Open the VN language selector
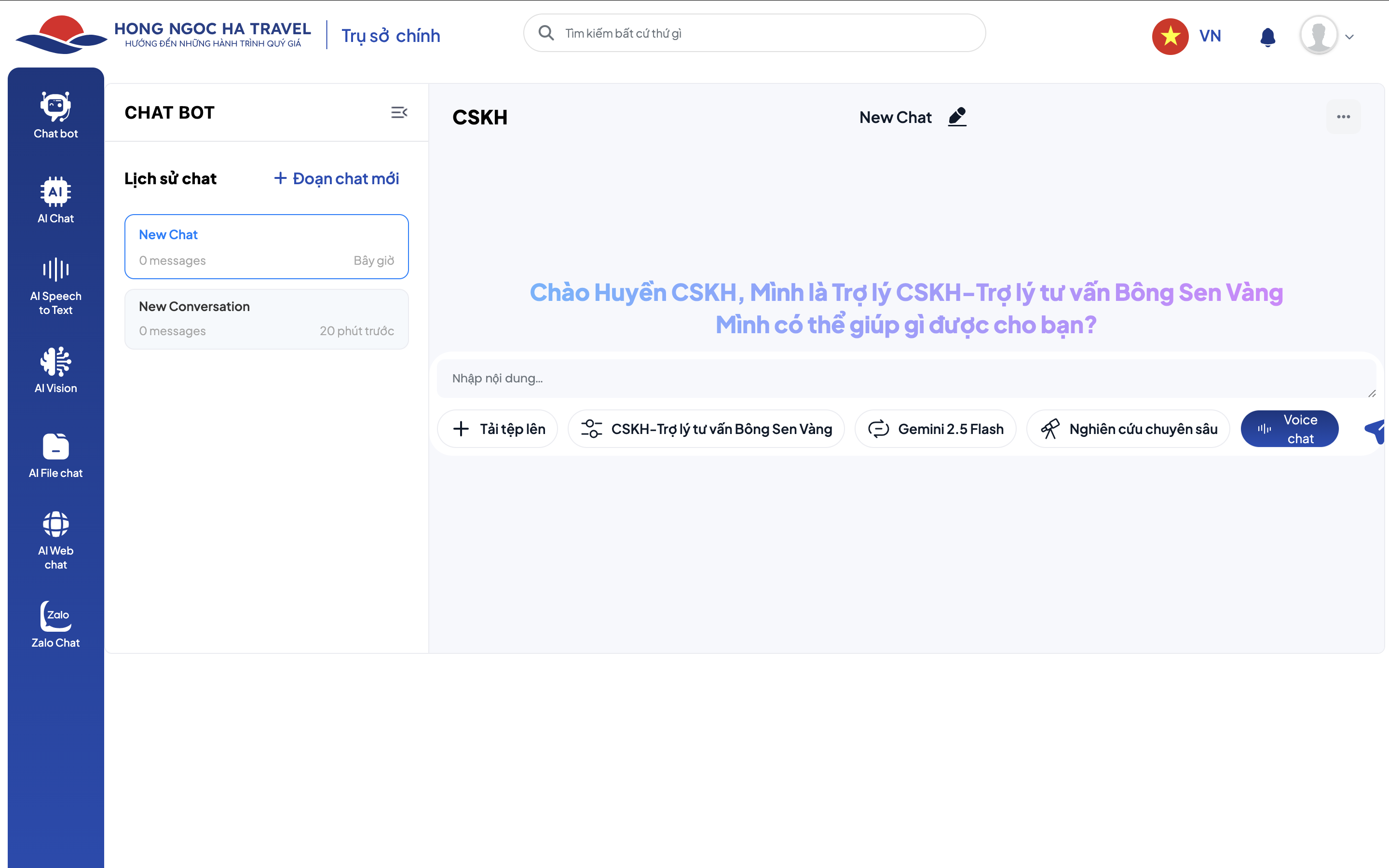Screen dimensions: 1389x868 [1187, 36]
